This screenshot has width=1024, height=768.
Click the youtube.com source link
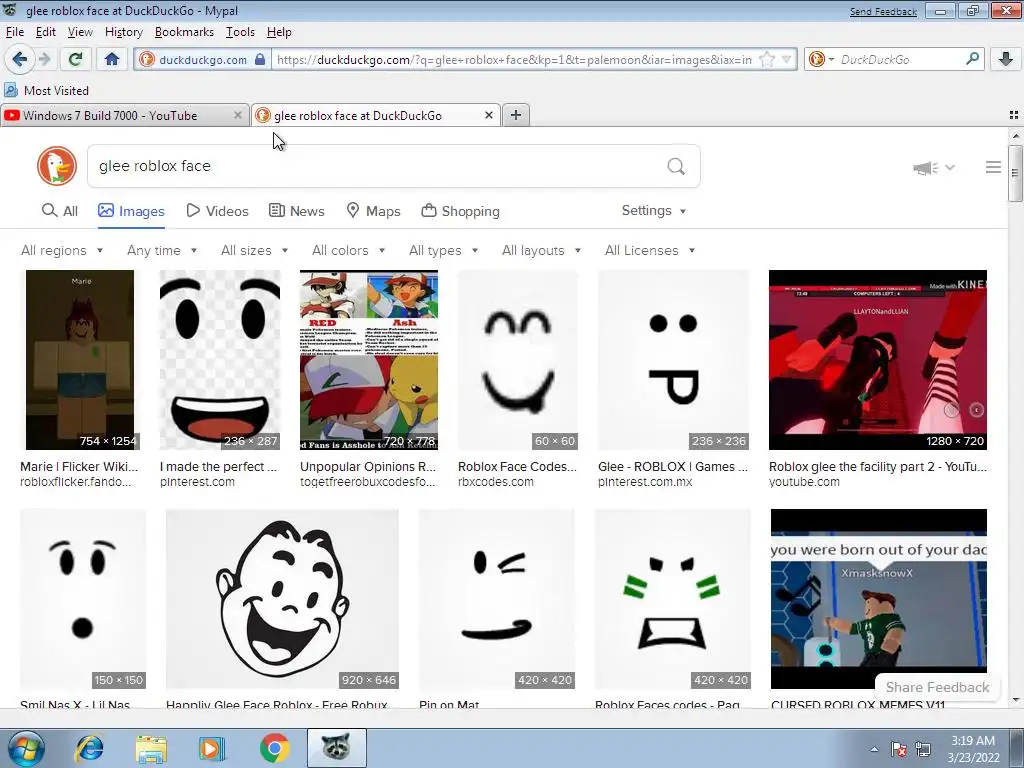(x=804, y=482)
